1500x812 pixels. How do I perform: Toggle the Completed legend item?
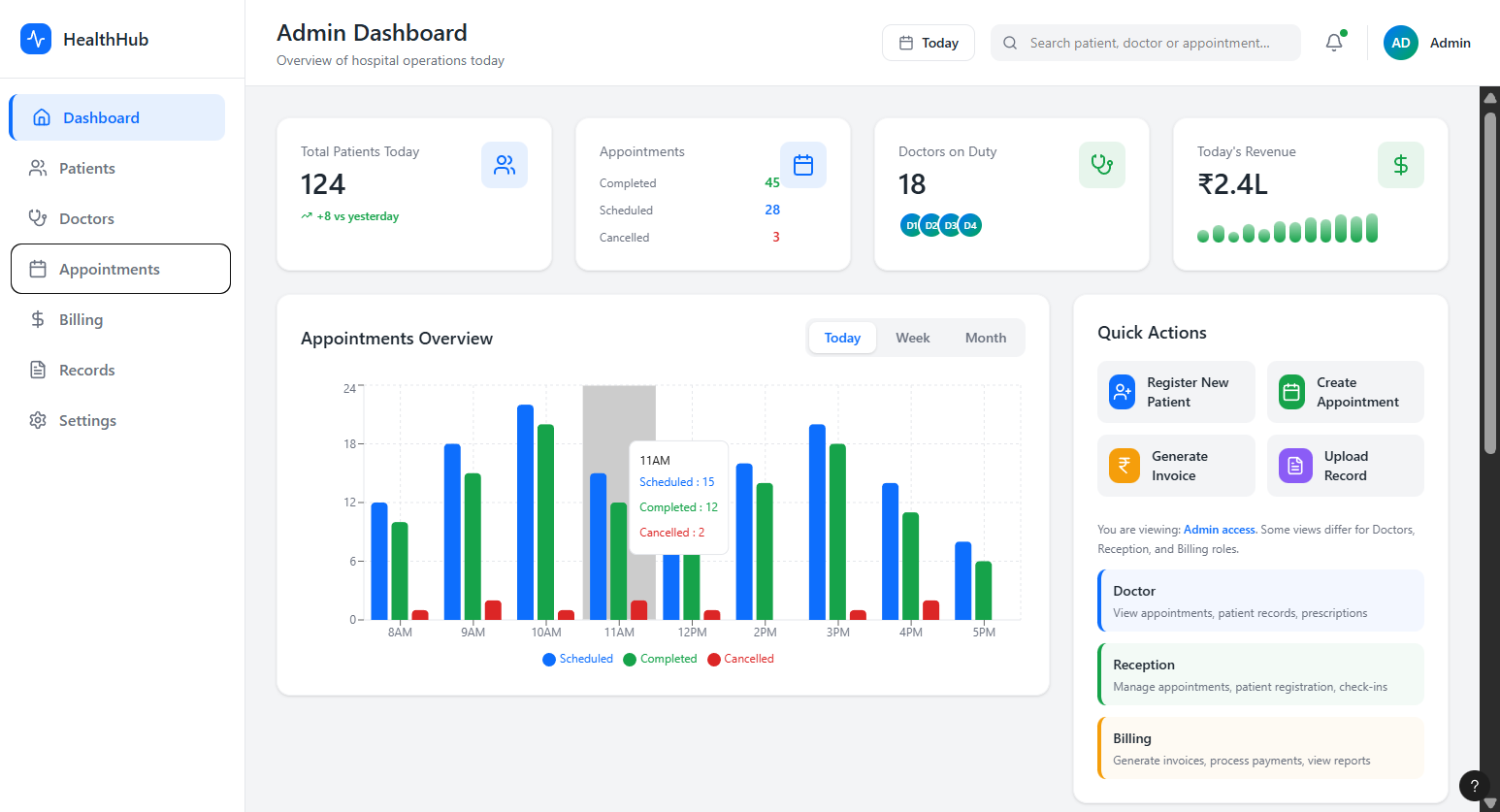(660, 659)
